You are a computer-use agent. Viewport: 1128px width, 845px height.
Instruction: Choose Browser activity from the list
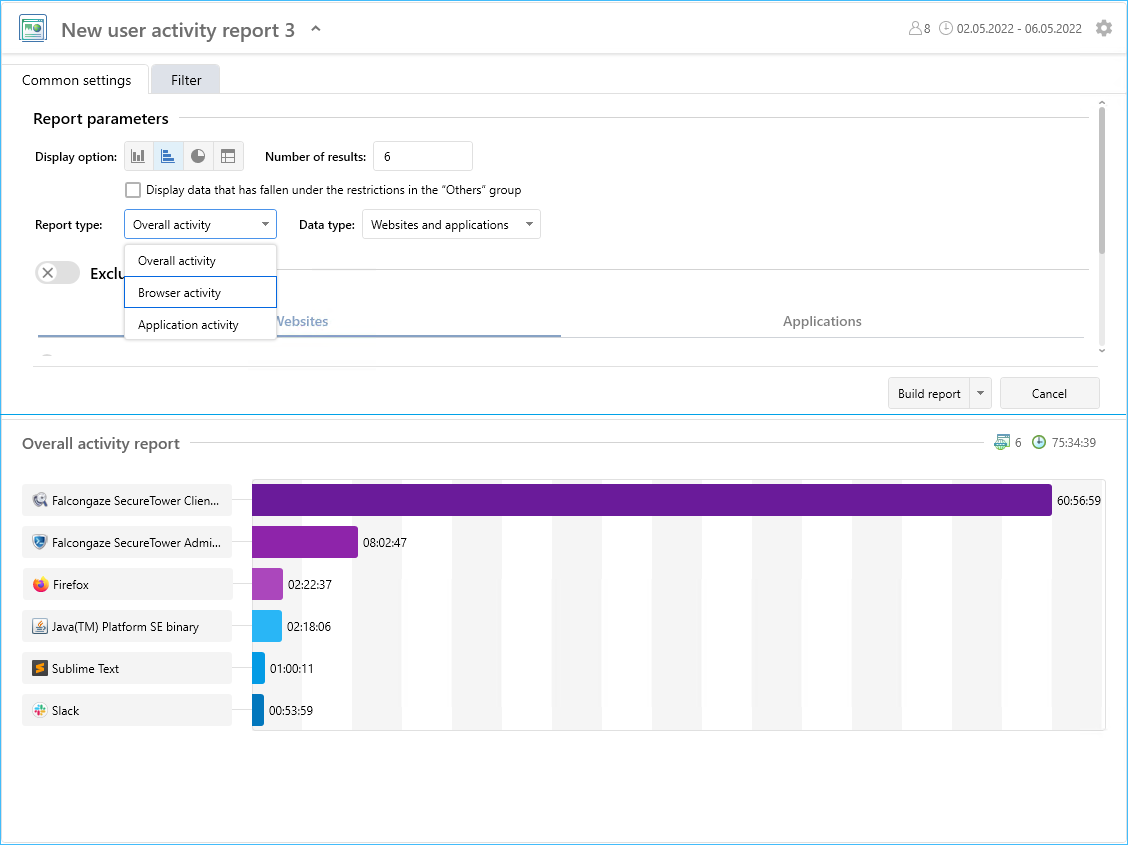200,293
